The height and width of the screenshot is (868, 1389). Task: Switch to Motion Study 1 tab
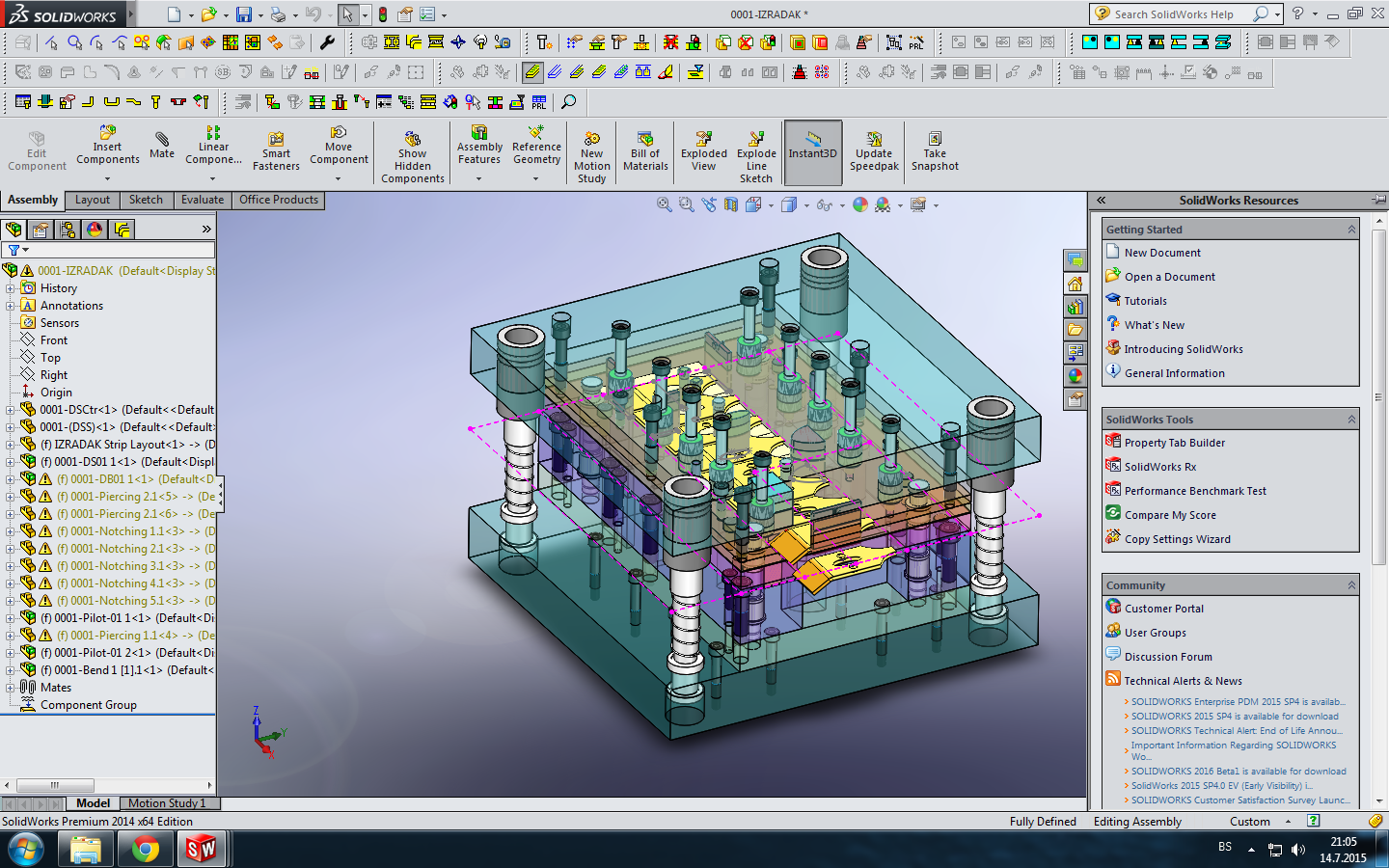point(167,803)
